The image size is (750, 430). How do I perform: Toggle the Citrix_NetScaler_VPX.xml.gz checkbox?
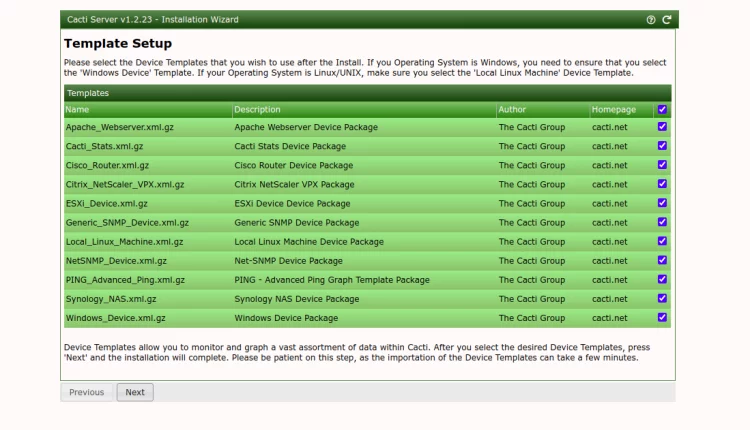662,184
